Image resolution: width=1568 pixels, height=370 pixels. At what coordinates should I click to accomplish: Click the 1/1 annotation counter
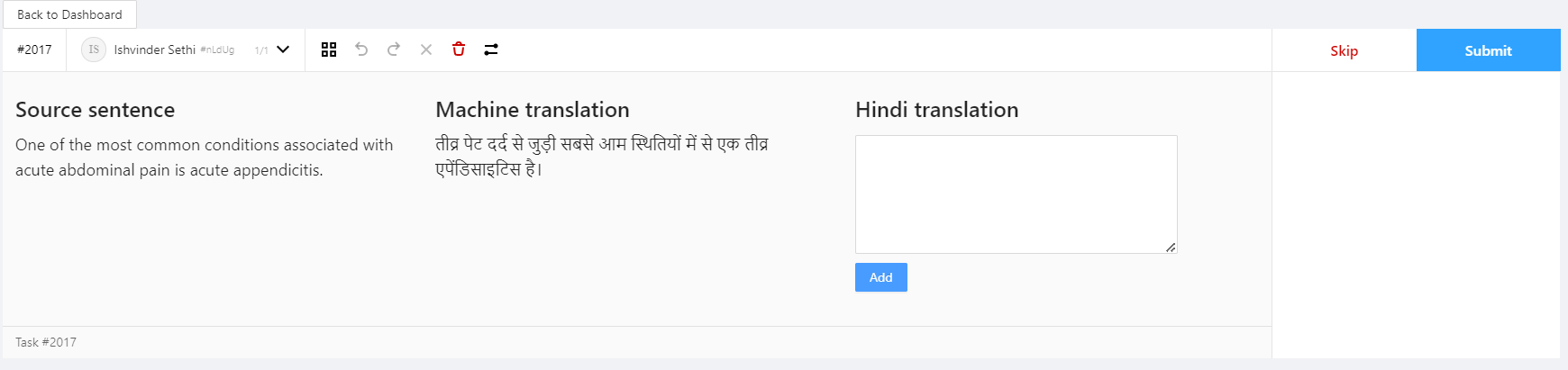pyautogui.click(x=261, y=50)
